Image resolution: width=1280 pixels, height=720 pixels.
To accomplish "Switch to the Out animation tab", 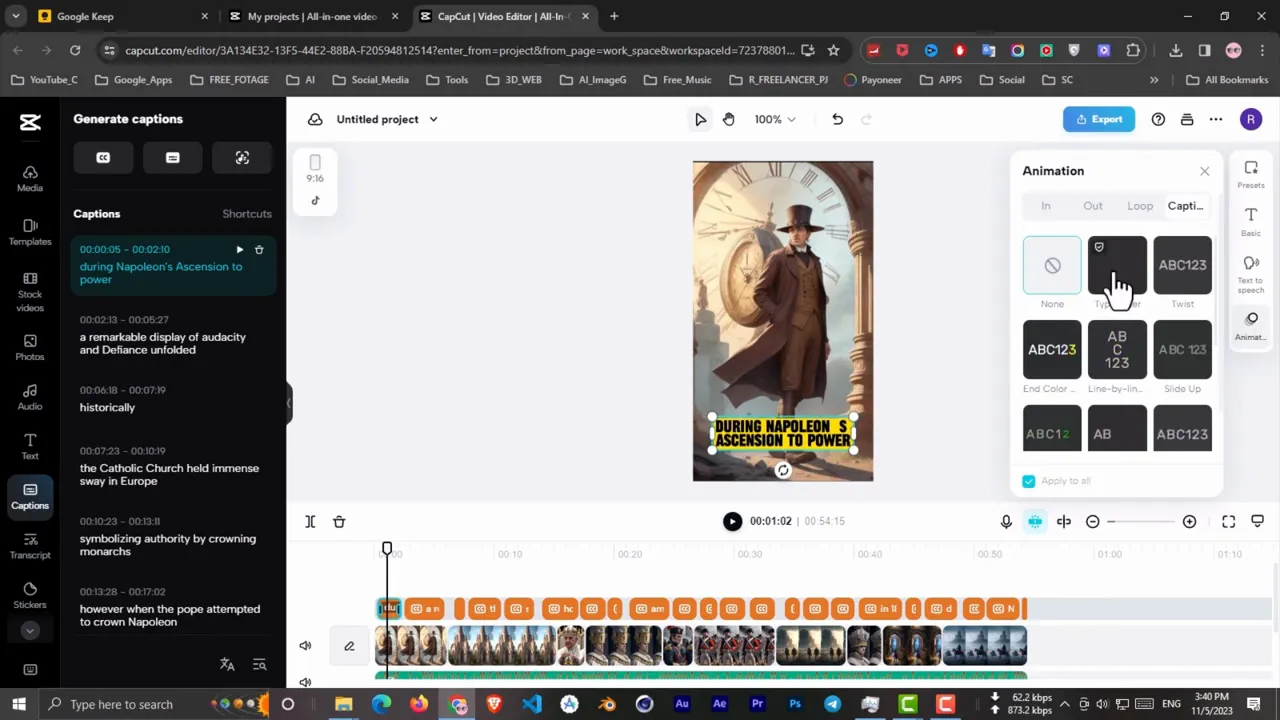I will 1093,206.
